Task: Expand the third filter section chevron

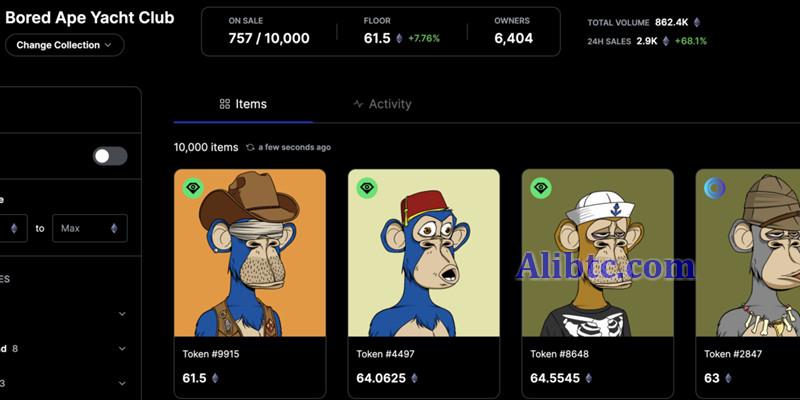Action: click(122, 382)
